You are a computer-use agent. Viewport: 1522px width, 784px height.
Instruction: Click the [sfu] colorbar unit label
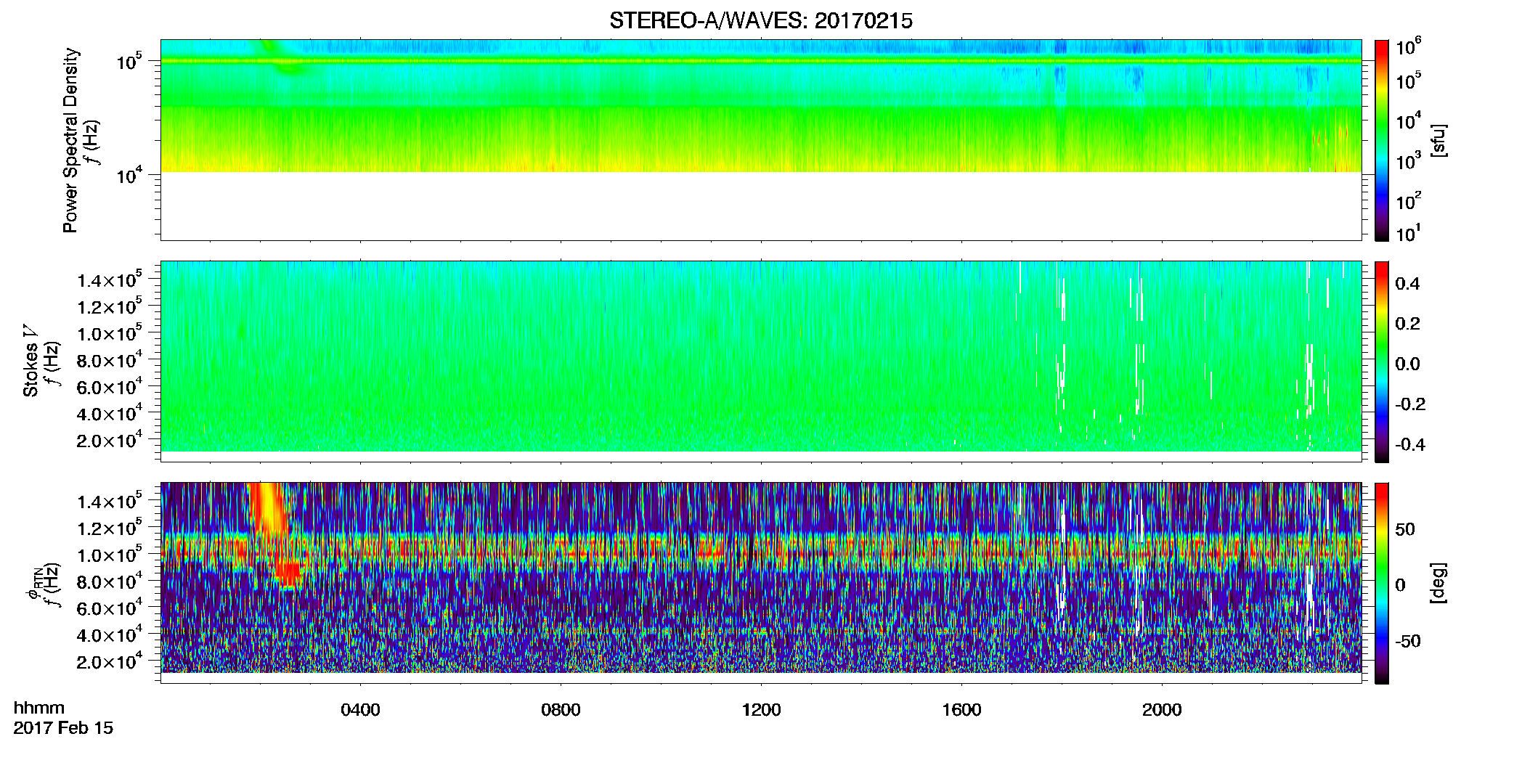1438,140
